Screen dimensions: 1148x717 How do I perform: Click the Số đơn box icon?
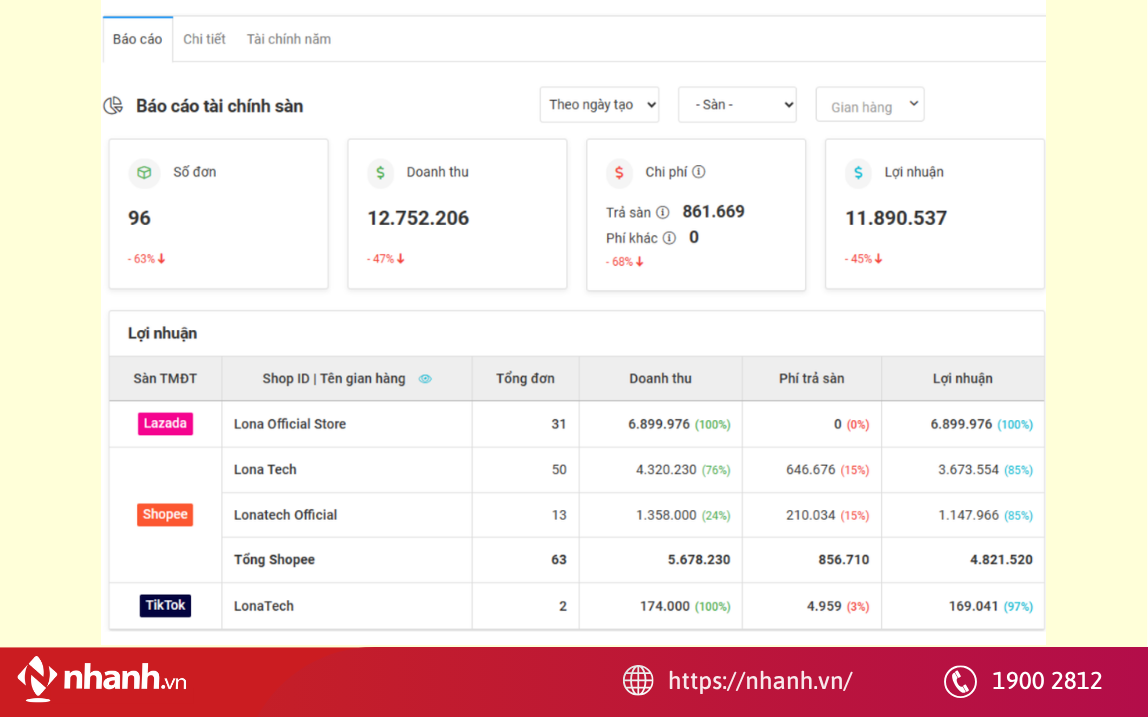pos(144,173)
